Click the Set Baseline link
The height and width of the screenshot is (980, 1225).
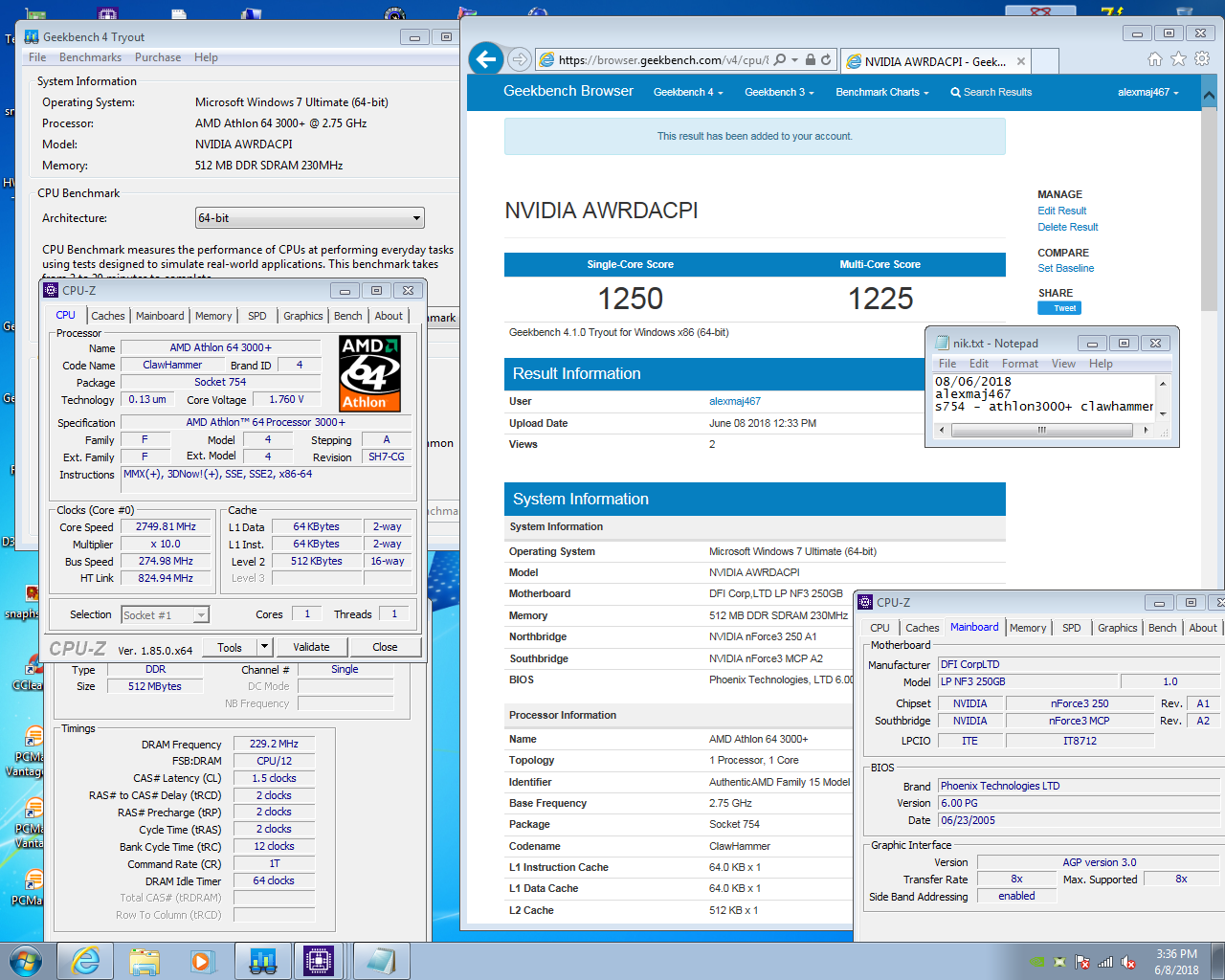click(1065, 268)
